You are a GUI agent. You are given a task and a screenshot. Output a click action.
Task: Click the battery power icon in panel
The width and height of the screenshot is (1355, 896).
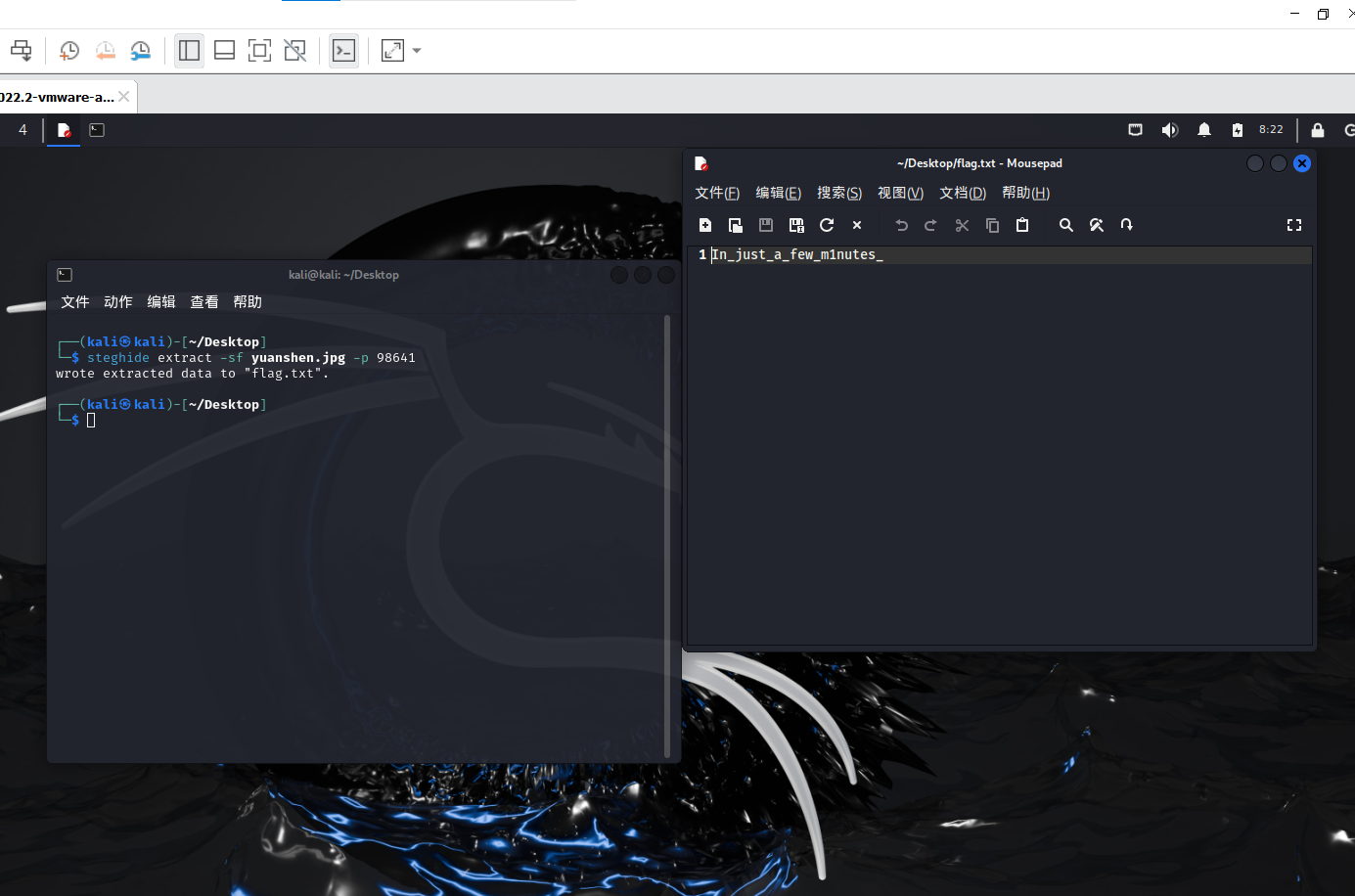[1238, 130]
